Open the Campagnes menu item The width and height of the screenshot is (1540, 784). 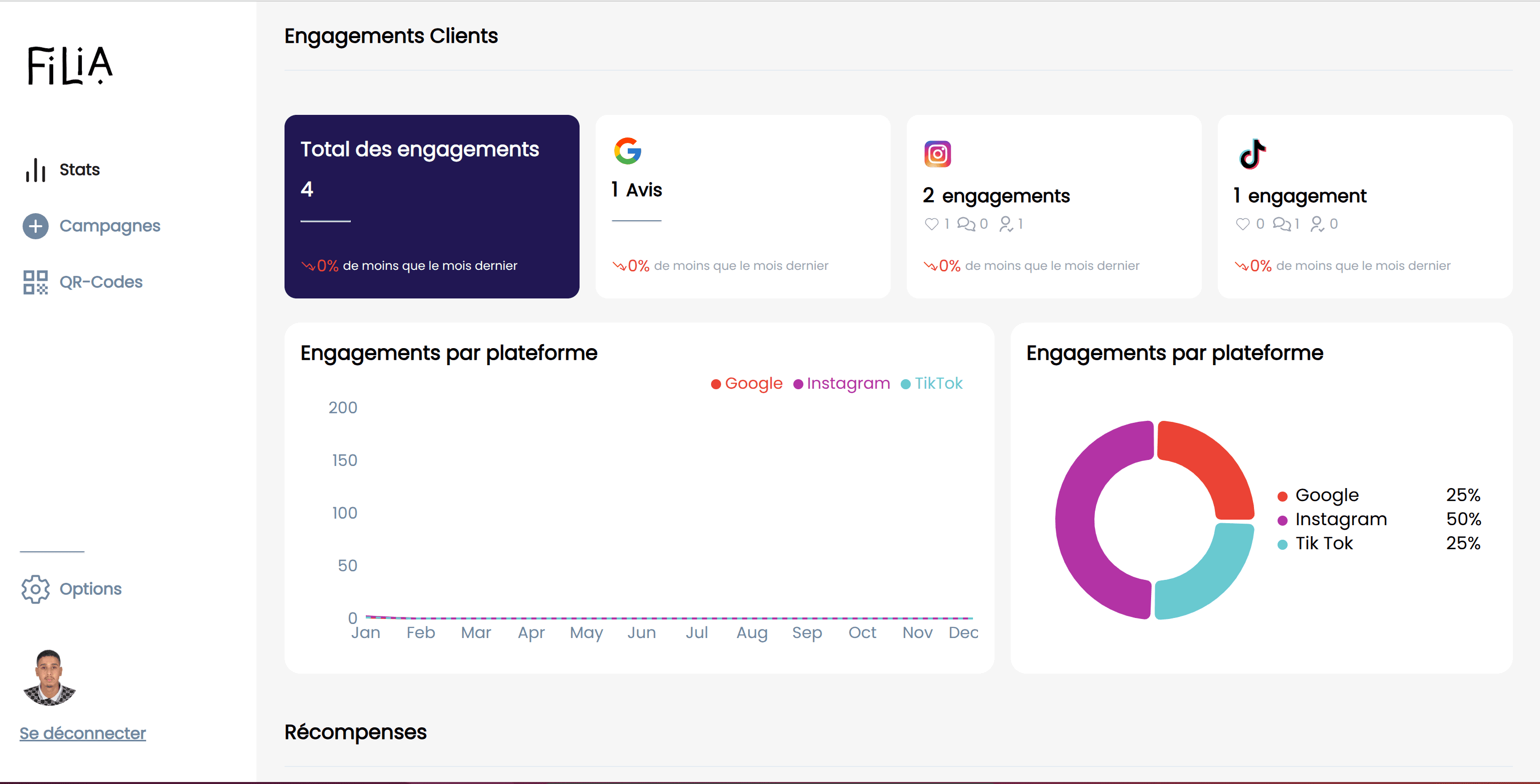(x=110, y=226)
